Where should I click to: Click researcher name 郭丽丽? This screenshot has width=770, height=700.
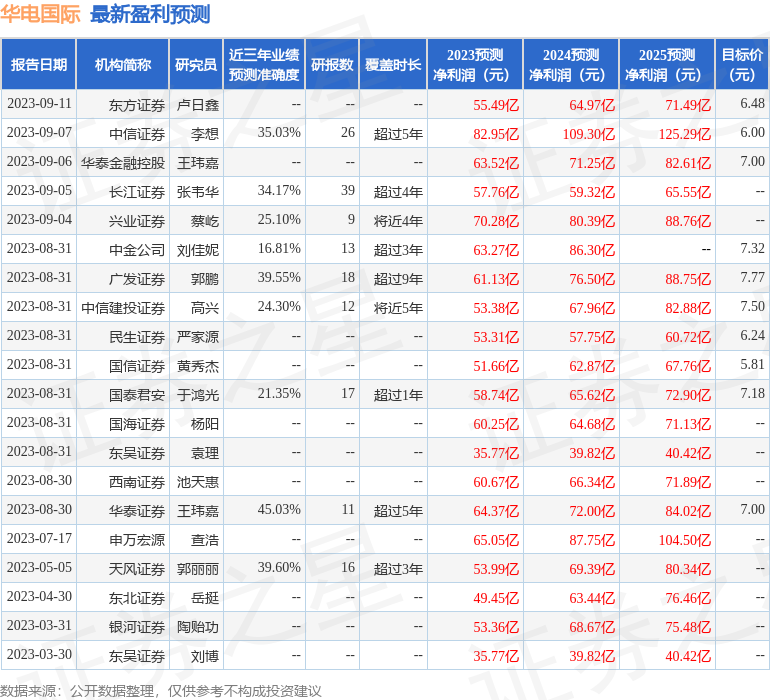(197, 569)
